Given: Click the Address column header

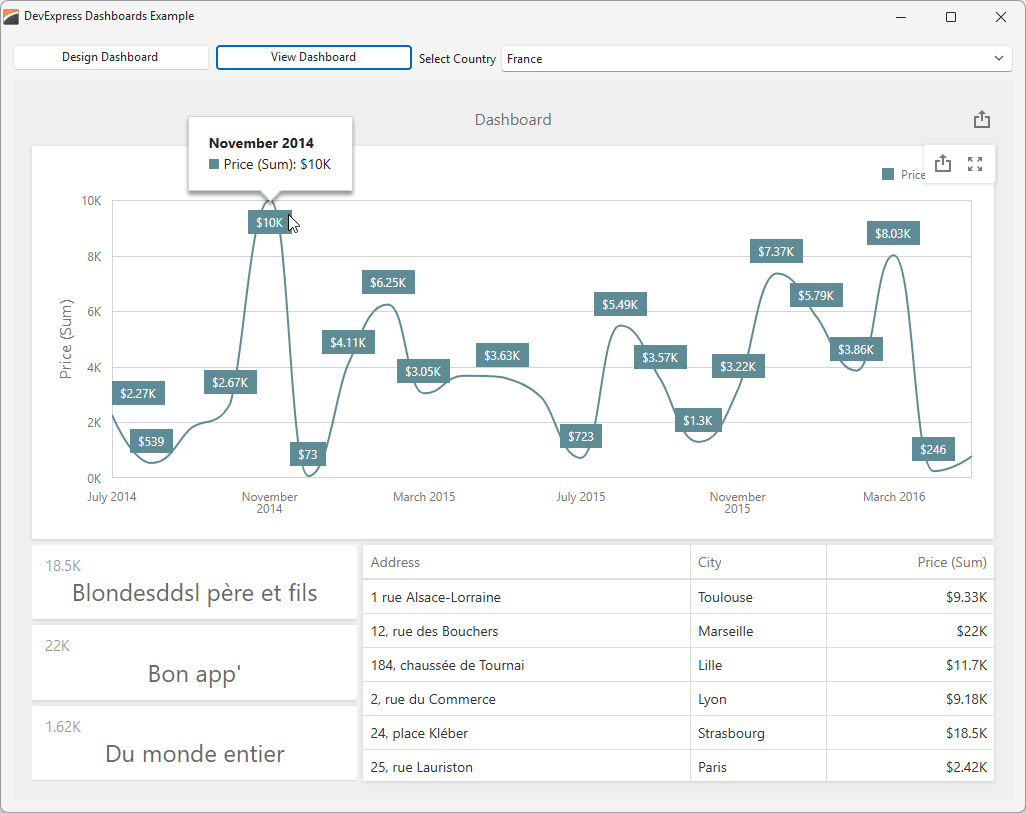Looking at the screenshot, I should [x=394, y=562].
